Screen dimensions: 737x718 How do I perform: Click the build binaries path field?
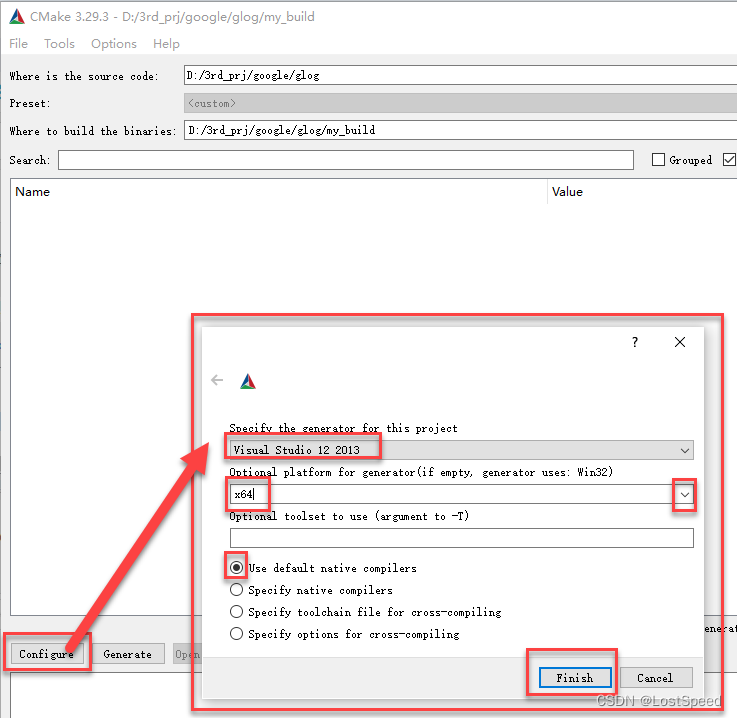click(460, 130)
